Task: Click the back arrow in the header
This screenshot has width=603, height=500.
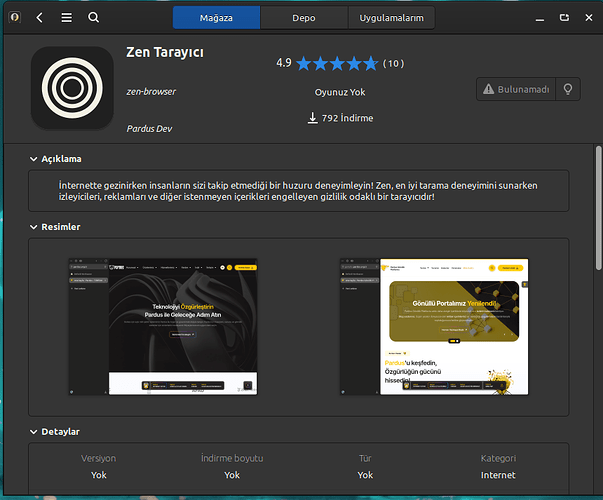Action: click(40, 18)
